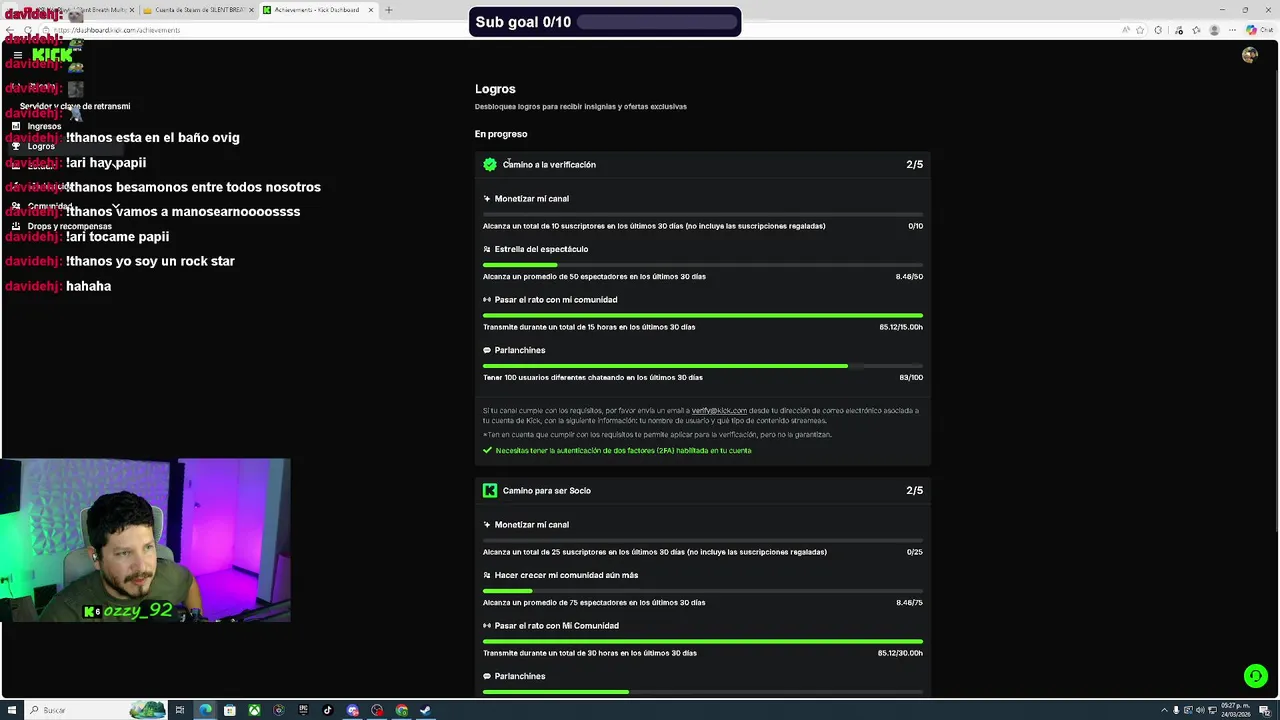The image size is (1280, 720).
Task: Click the green Camino a la verificación badge icon
Action: pos(490,164)
